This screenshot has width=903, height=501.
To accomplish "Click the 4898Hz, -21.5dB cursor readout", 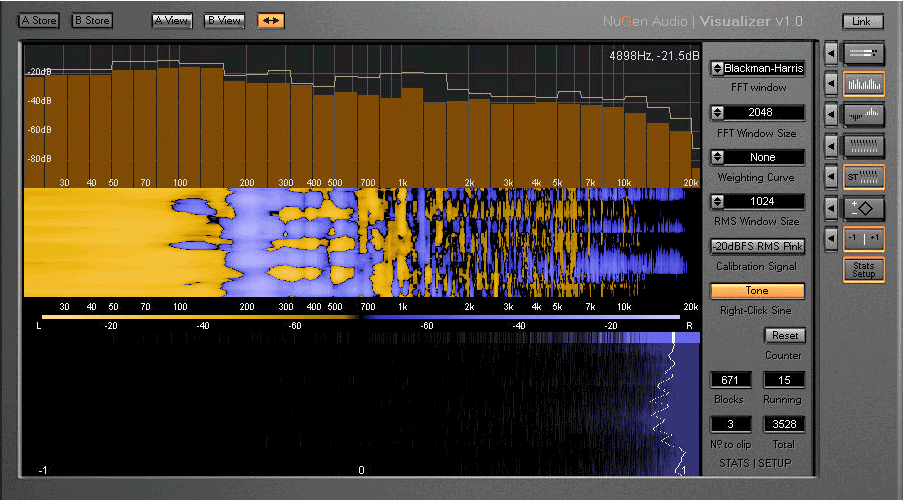I will pos(654,56).
